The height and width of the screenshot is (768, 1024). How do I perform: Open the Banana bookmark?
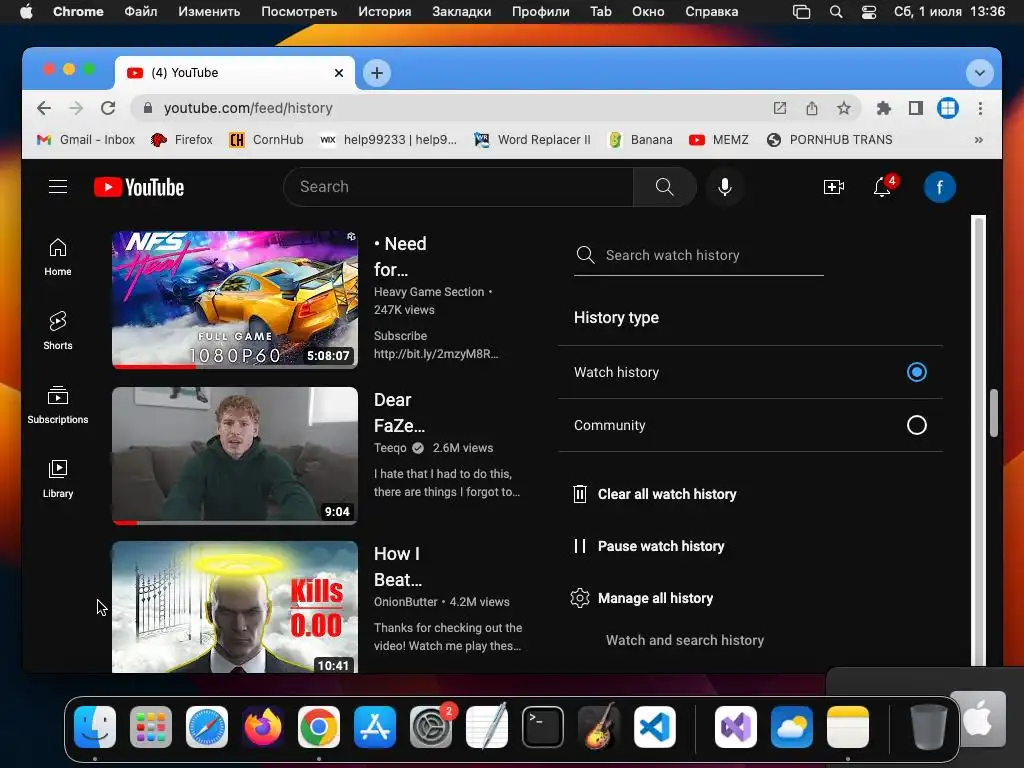(x=640, y=139)
